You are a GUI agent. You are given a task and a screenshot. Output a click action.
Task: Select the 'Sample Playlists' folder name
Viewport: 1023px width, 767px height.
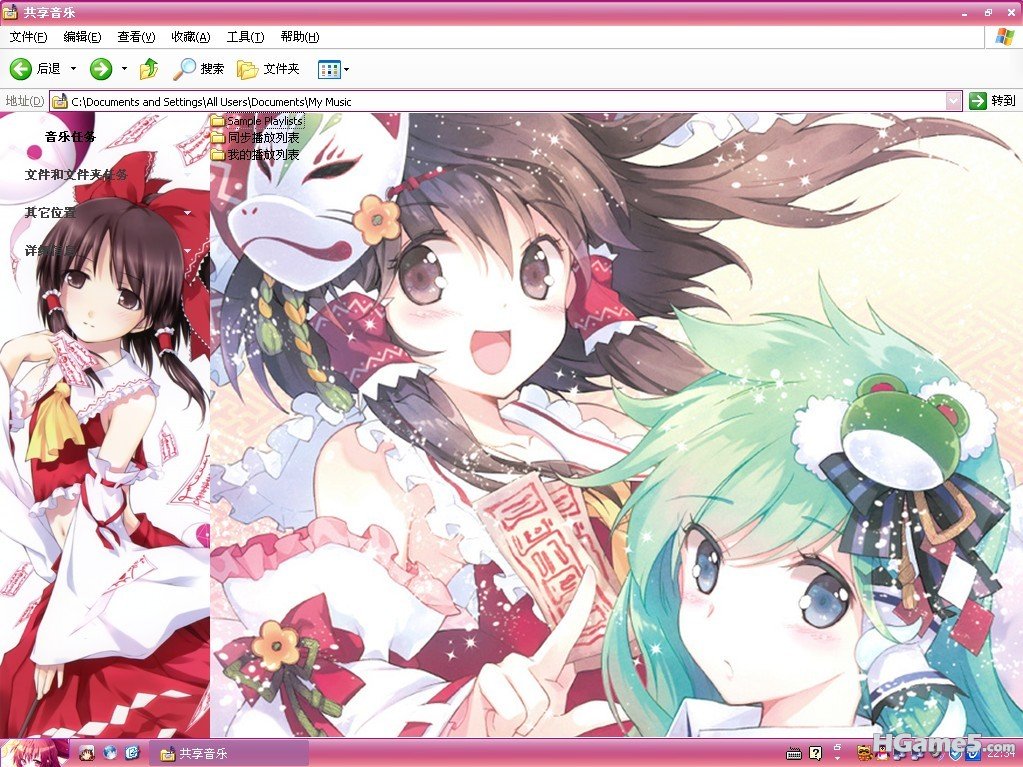tap(265, 121)
